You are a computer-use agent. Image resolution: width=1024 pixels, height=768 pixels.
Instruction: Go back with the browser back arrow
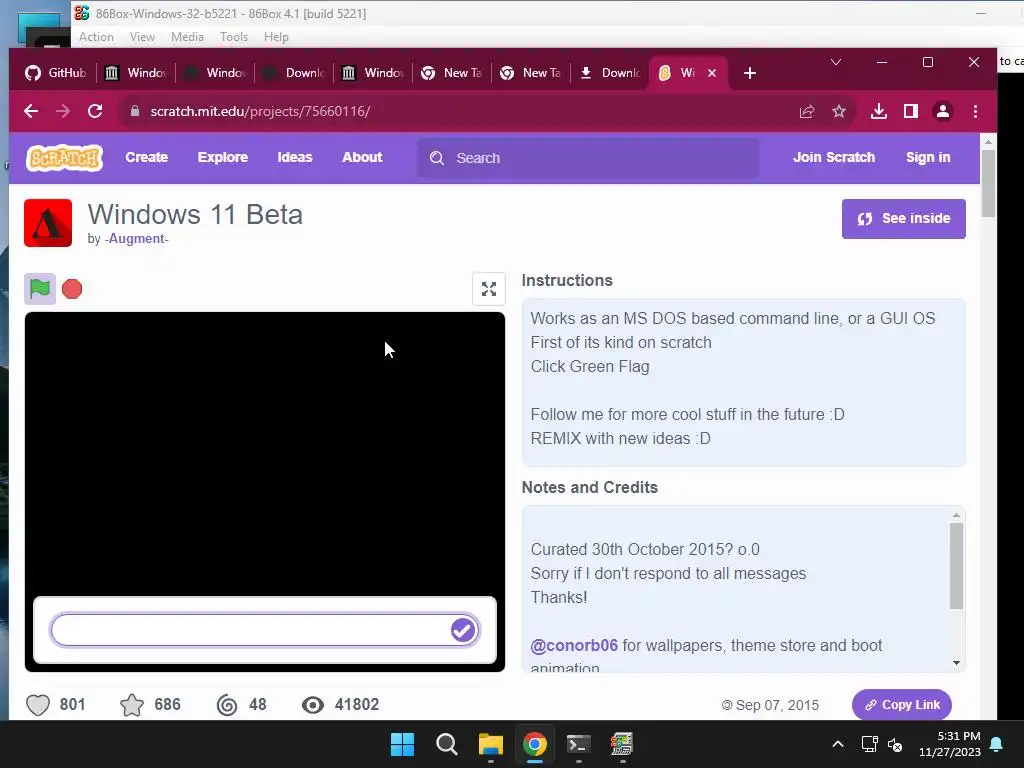[31, 111]
